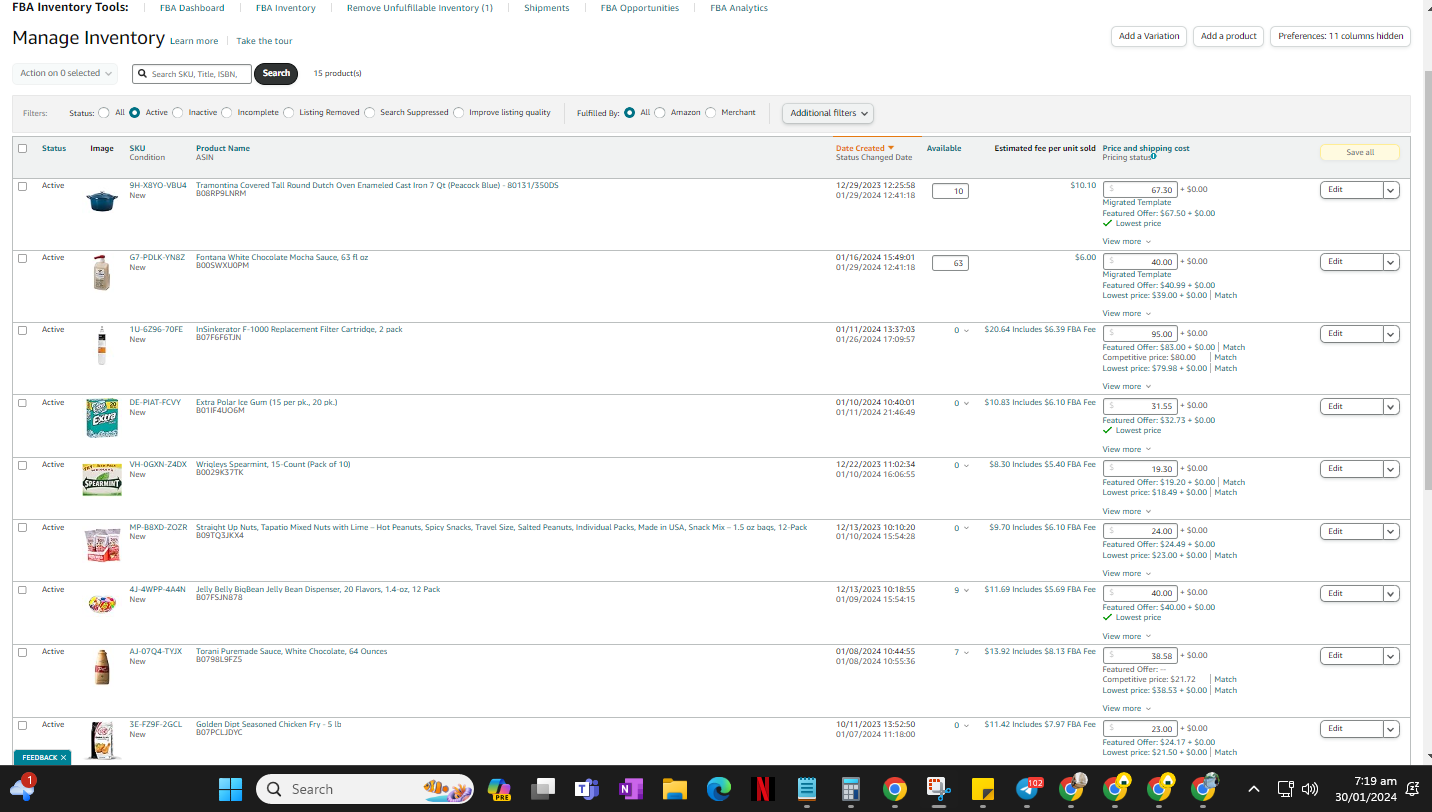Open Remove Unfulfillable Inventory (1)
The image size is (1432, 812).
(420, 8)
